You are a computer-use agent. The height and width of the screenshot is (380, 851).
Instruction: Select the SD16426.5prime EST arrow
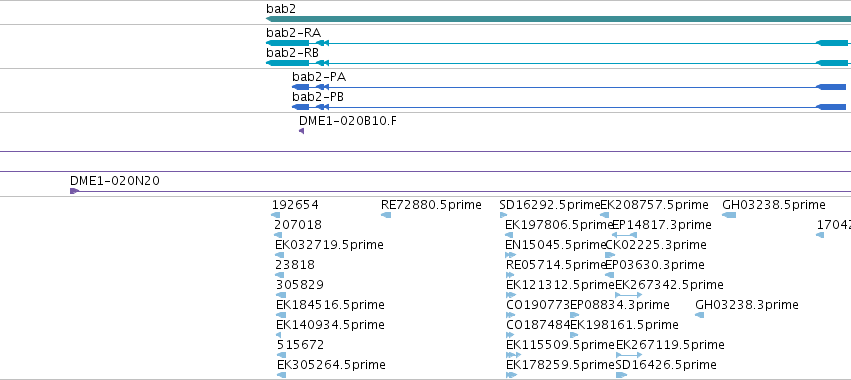[621, 375]
